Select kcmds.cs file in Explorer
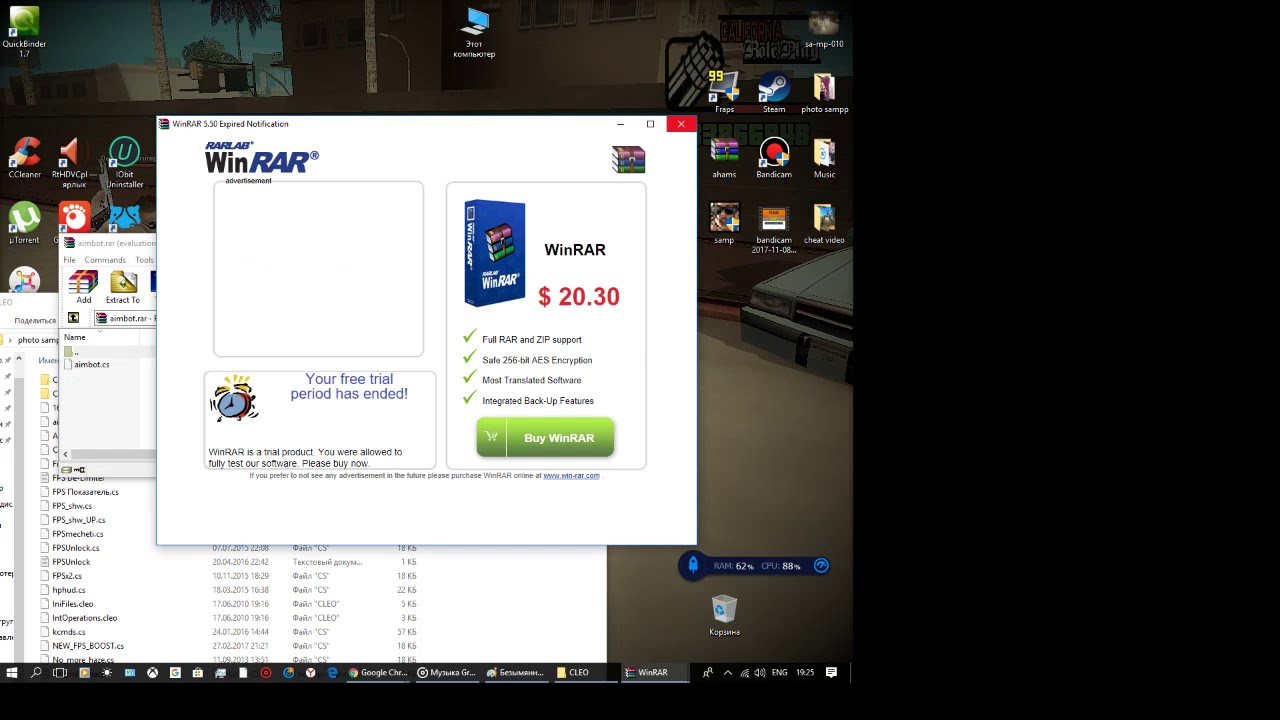Viewport: 1280px width, 720px height. coord(69,632)
